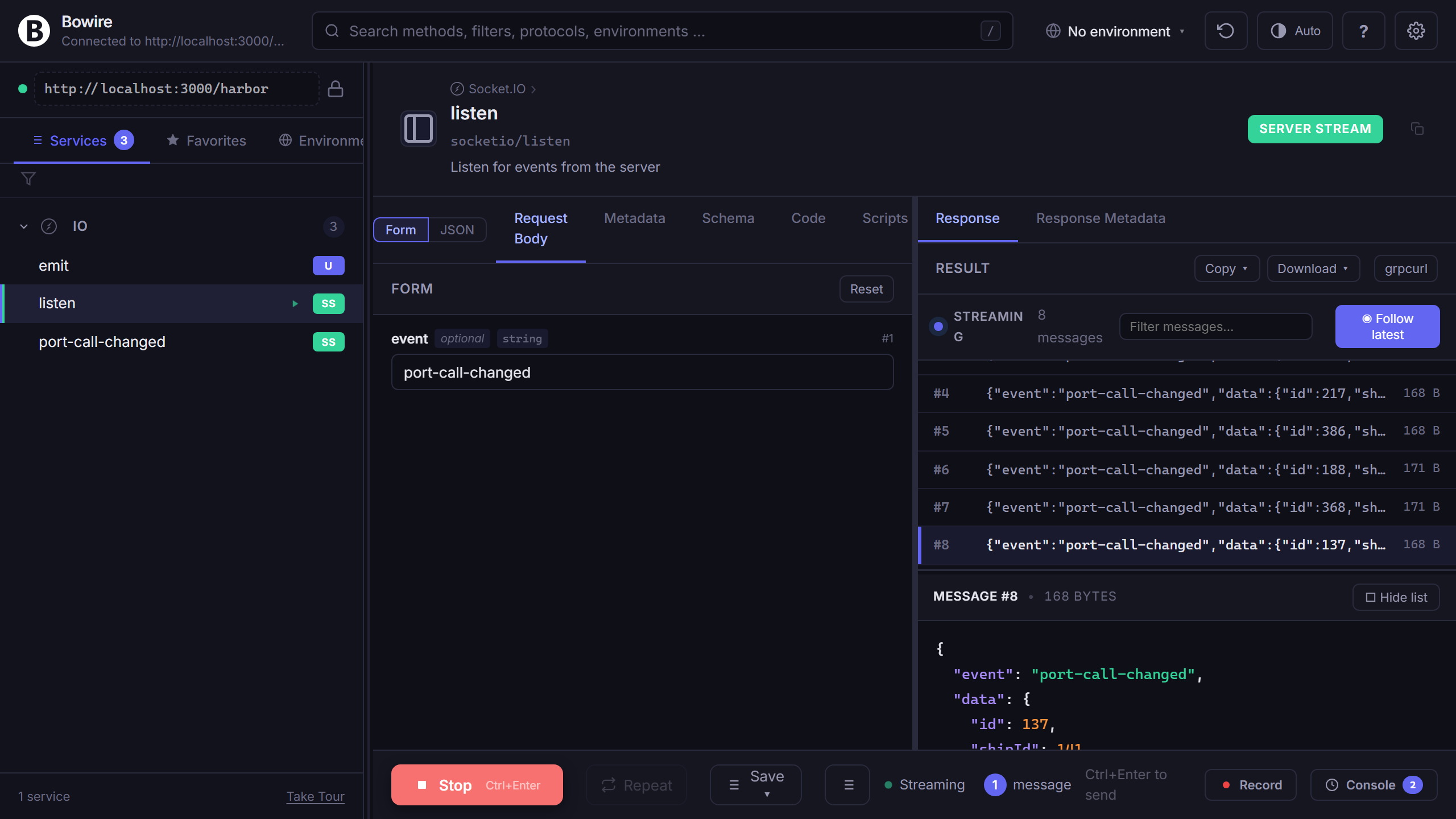Click the U badge on emit row
Screen dimensions: 1456x819
(328, 266)
